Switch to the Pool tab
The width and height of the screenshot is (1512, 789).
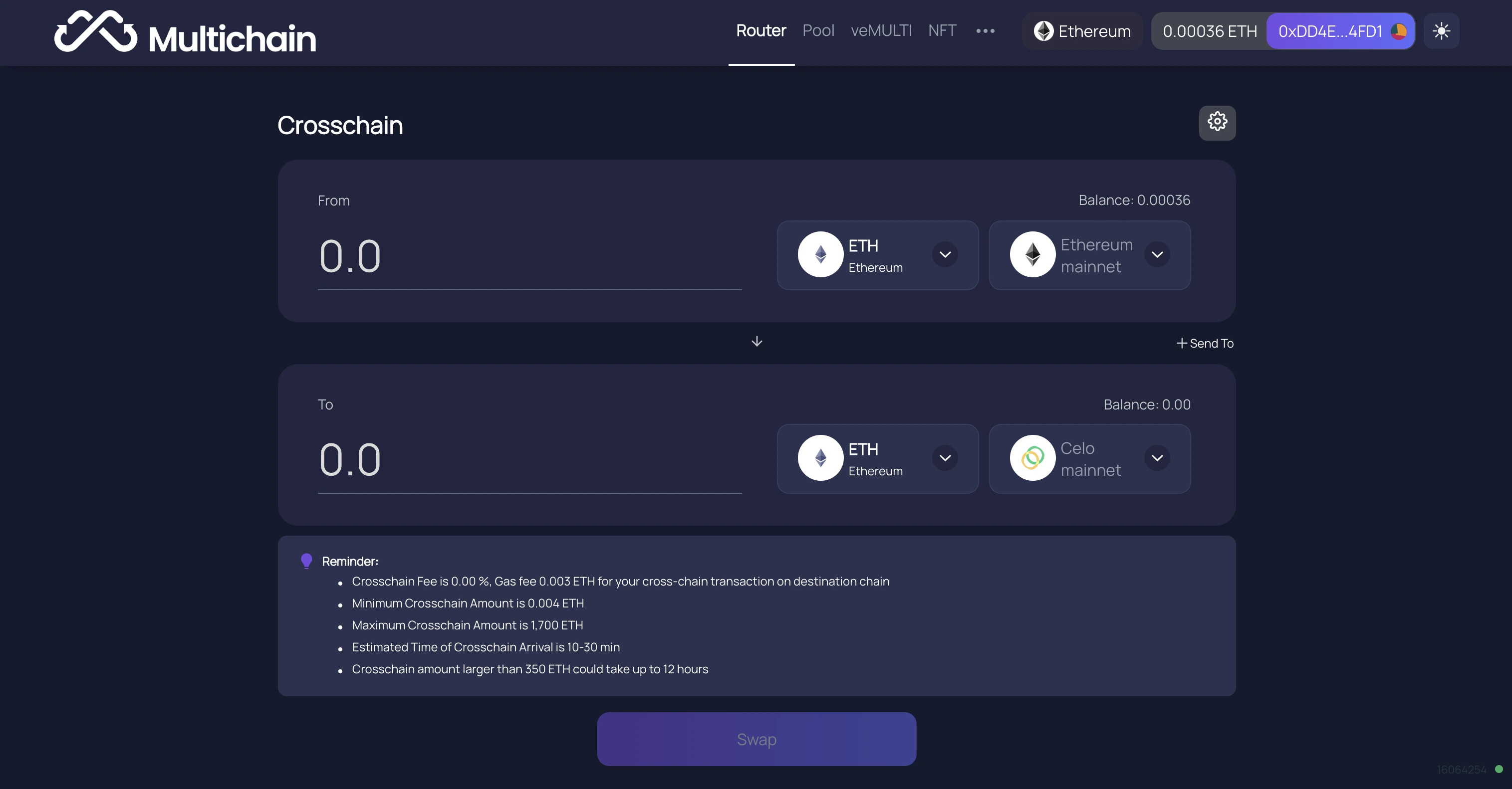(x=818, y=30)
